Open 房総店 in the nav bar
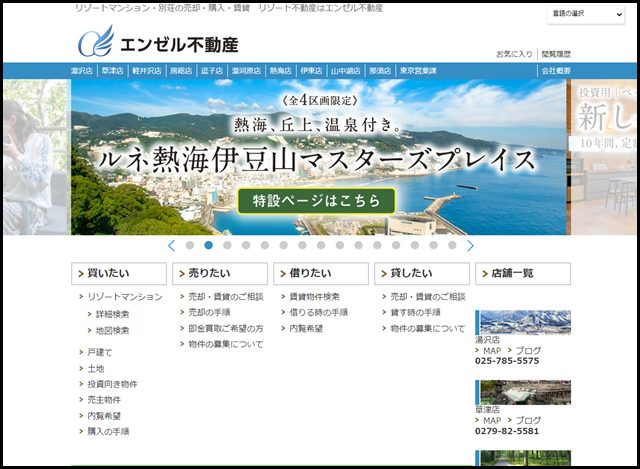Viewport: 640px width, 469px height. click(x=181, y=71)
